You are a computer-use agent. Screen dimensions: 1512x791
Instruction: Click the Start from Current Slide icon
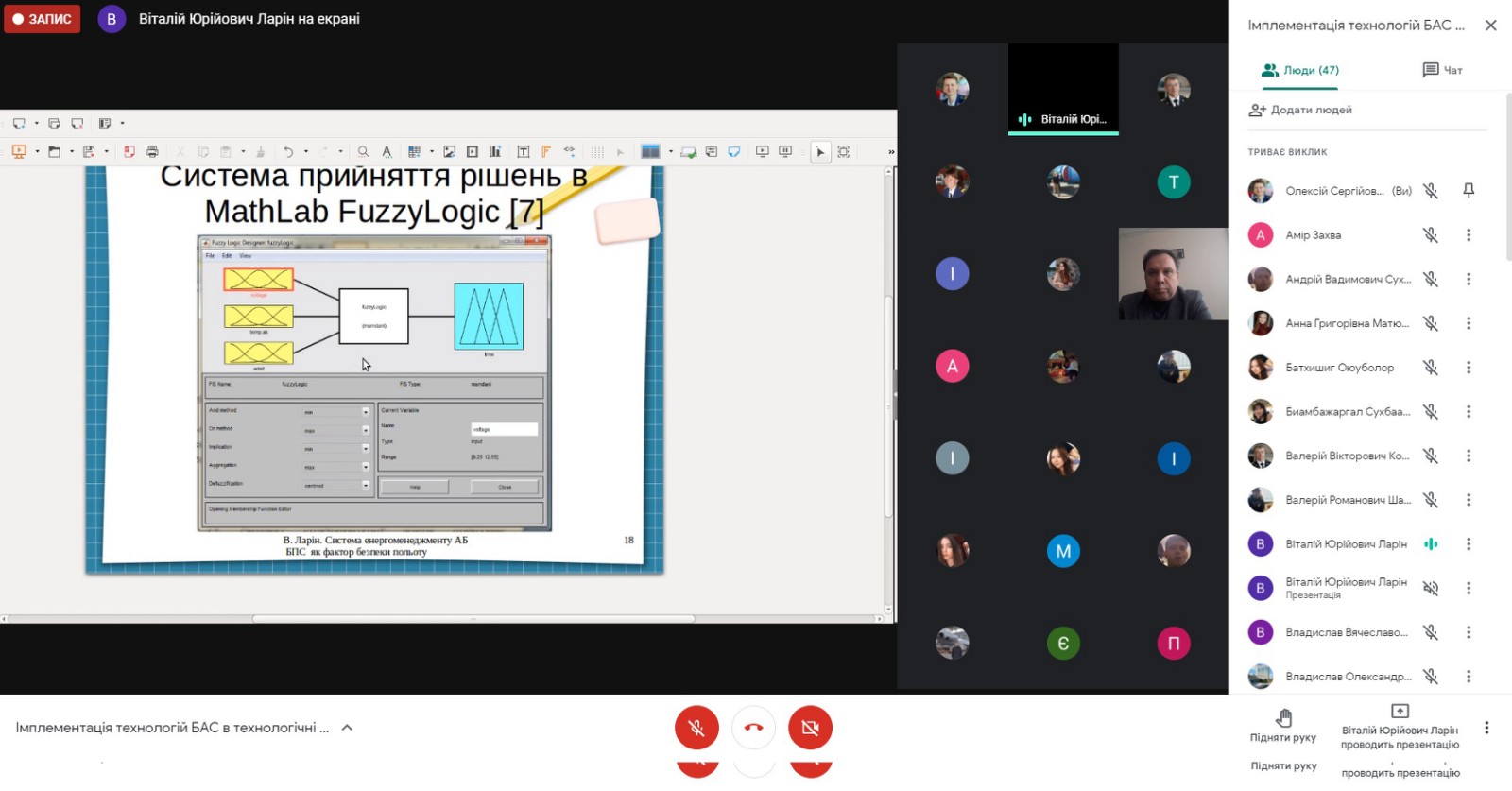785,151
